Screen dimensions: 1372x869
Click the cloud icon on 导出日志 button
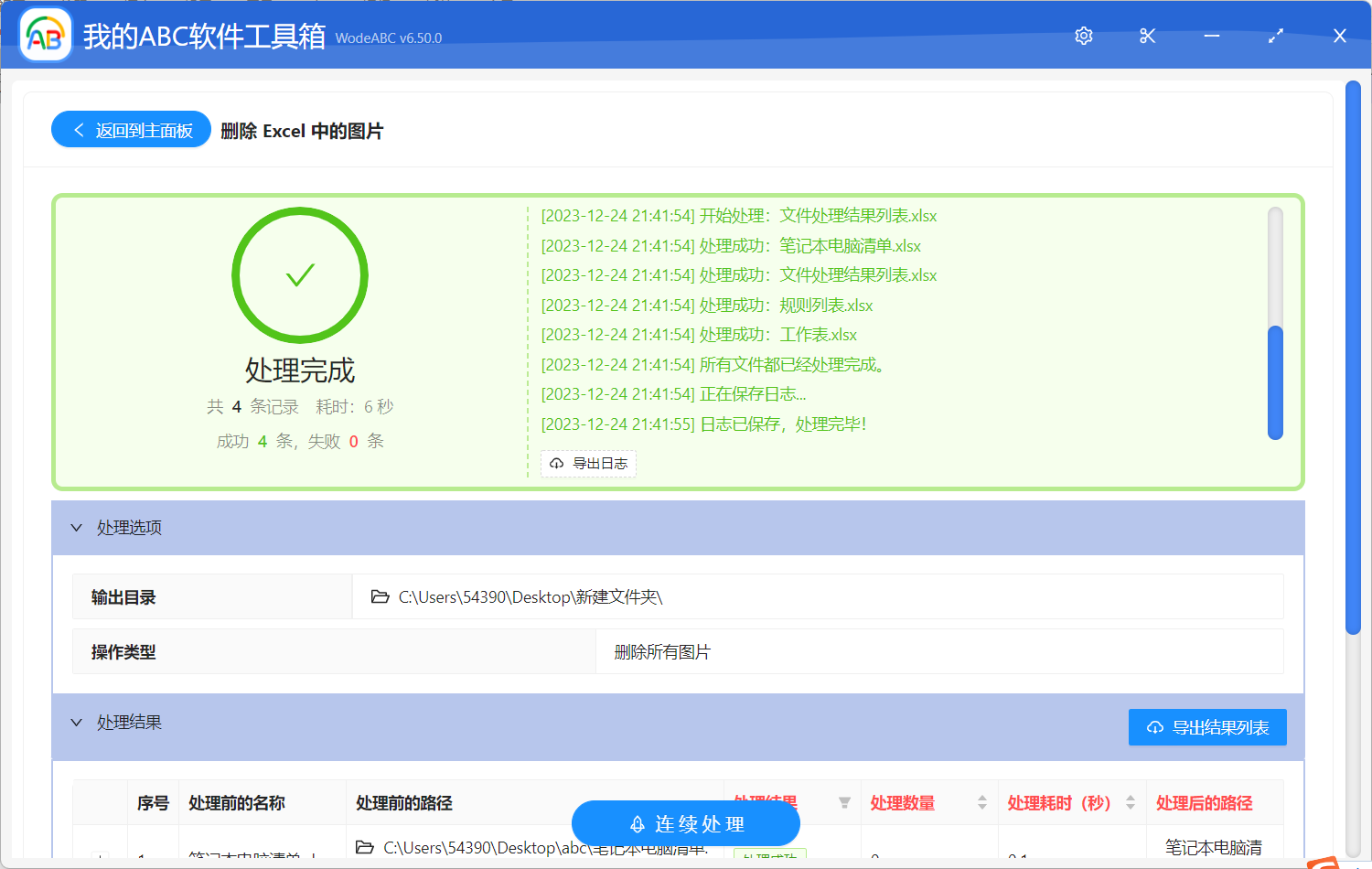(556, 464)
